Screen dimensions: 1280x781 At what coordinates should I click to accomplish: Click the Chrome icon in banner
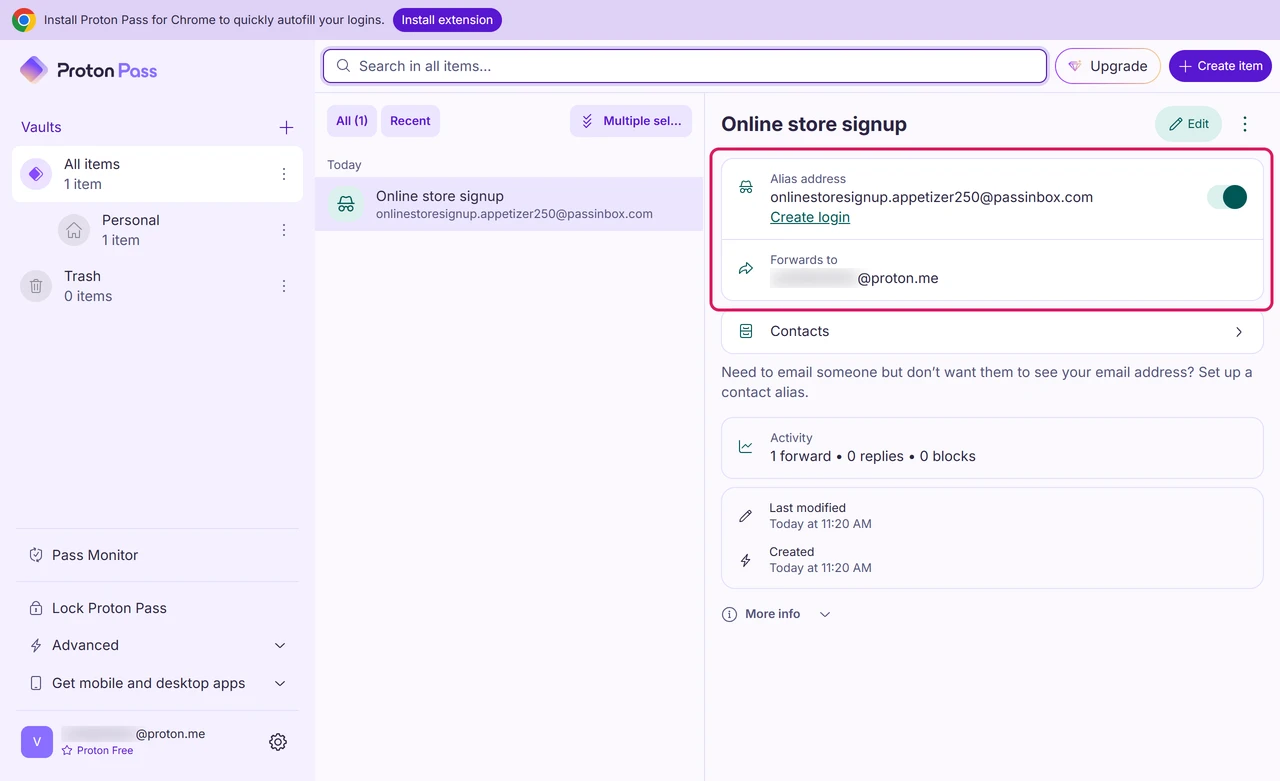coord(24,20)
